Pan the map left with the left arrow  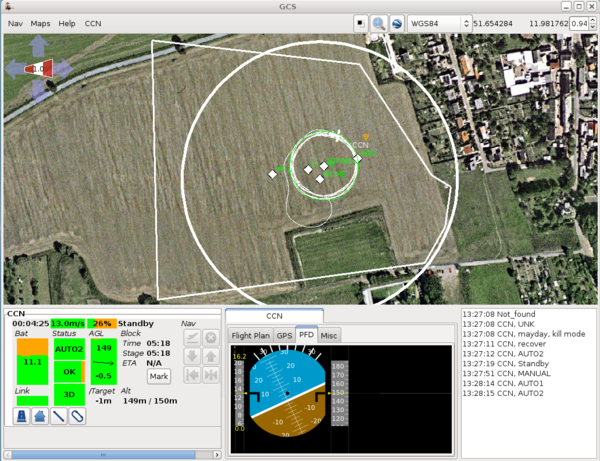pyautogui.click(x=15, y=69)
